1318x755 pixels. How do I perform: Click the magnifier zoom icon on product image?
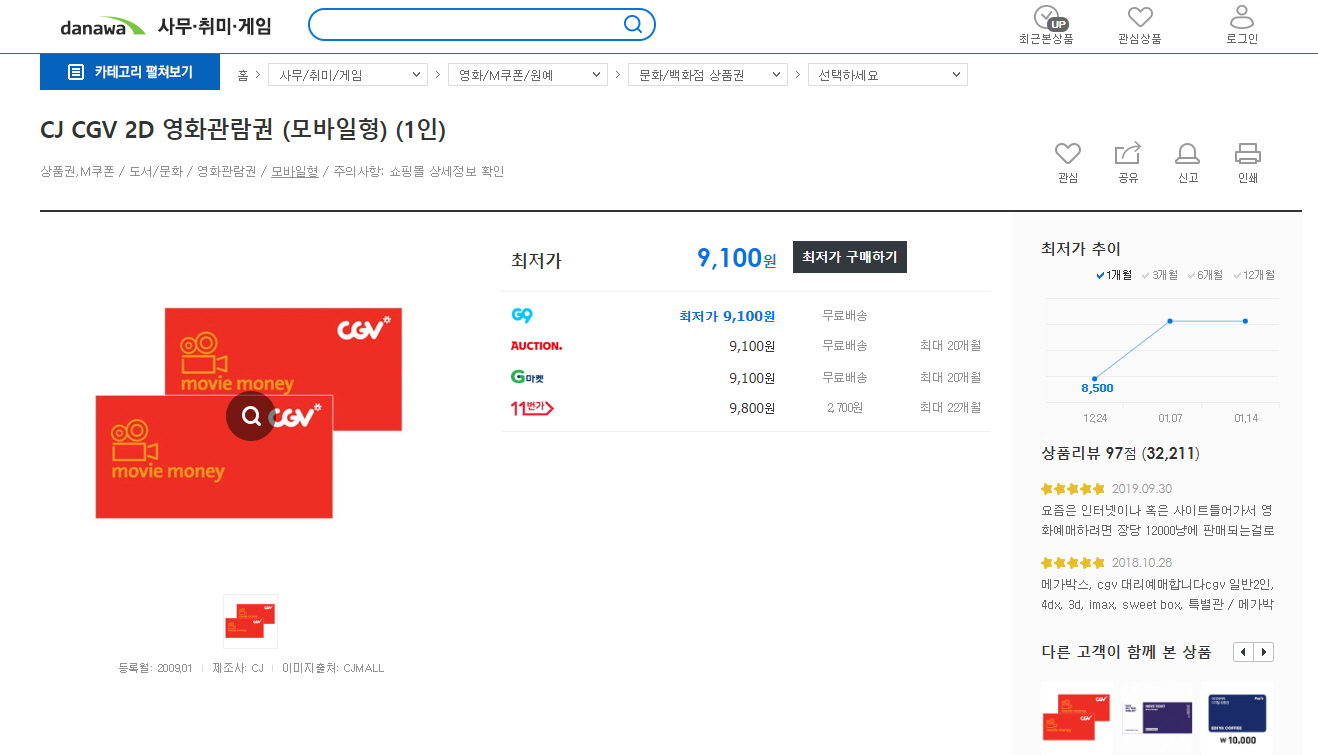pyautogui.click(x=251, y=415)
